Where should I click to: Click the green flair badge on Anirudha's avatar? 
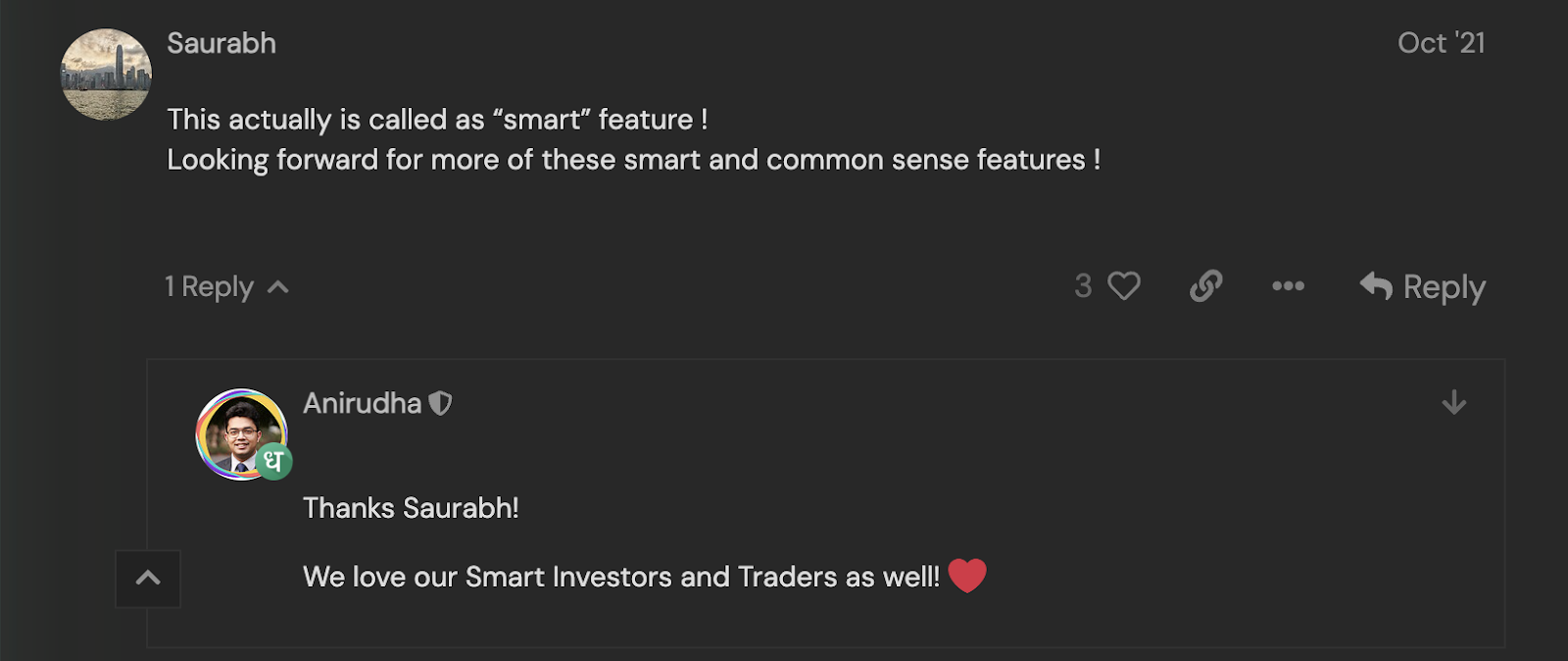(x=274, y=461)
